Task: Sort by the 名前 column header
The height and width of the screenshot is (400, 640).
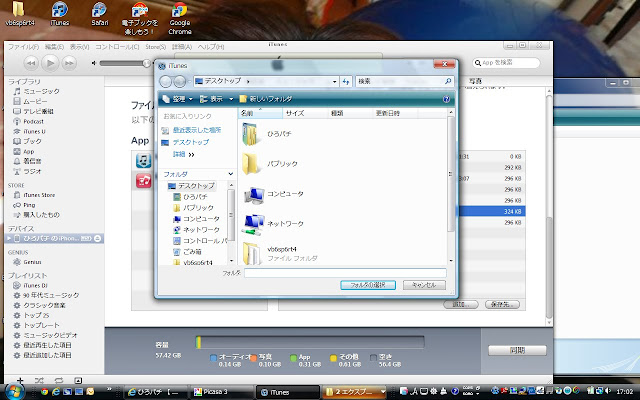Action: [260, 113]
